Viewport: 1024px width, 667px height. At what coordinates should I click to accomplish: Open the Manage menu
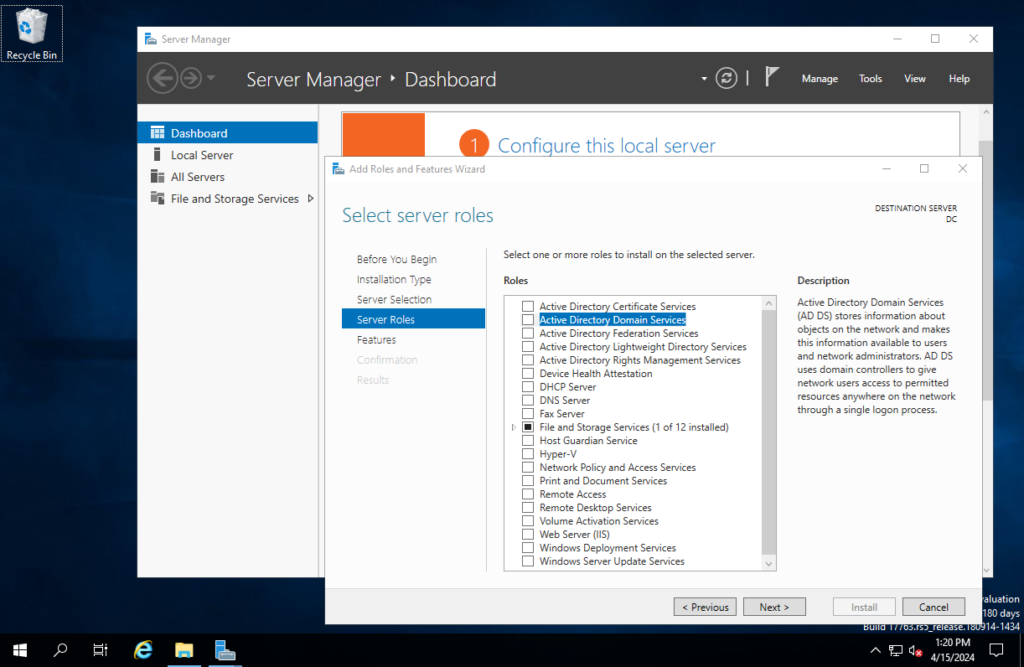pos(820,78)
